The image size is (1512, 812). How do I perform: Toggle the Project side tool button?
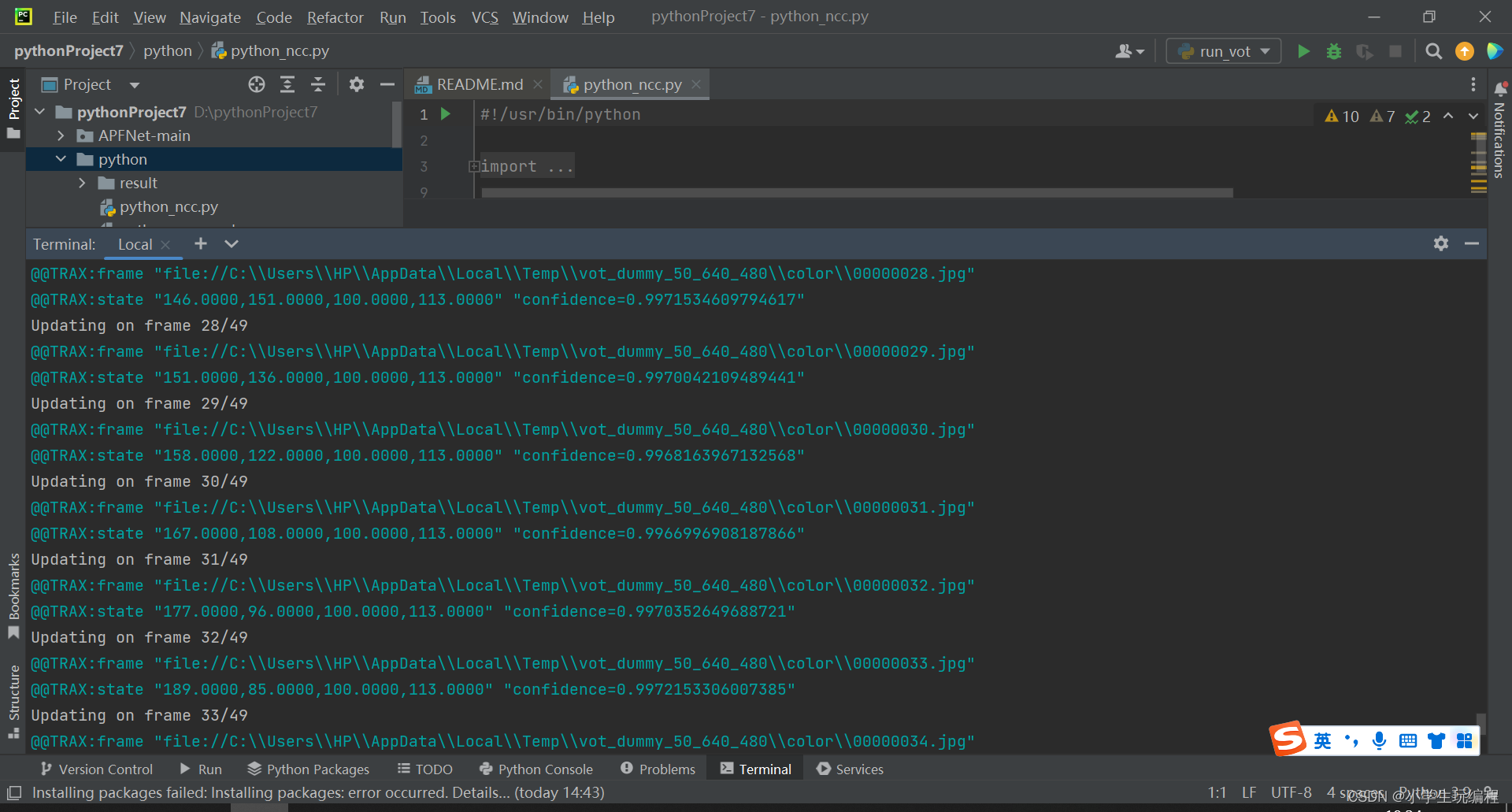[13, 108]
